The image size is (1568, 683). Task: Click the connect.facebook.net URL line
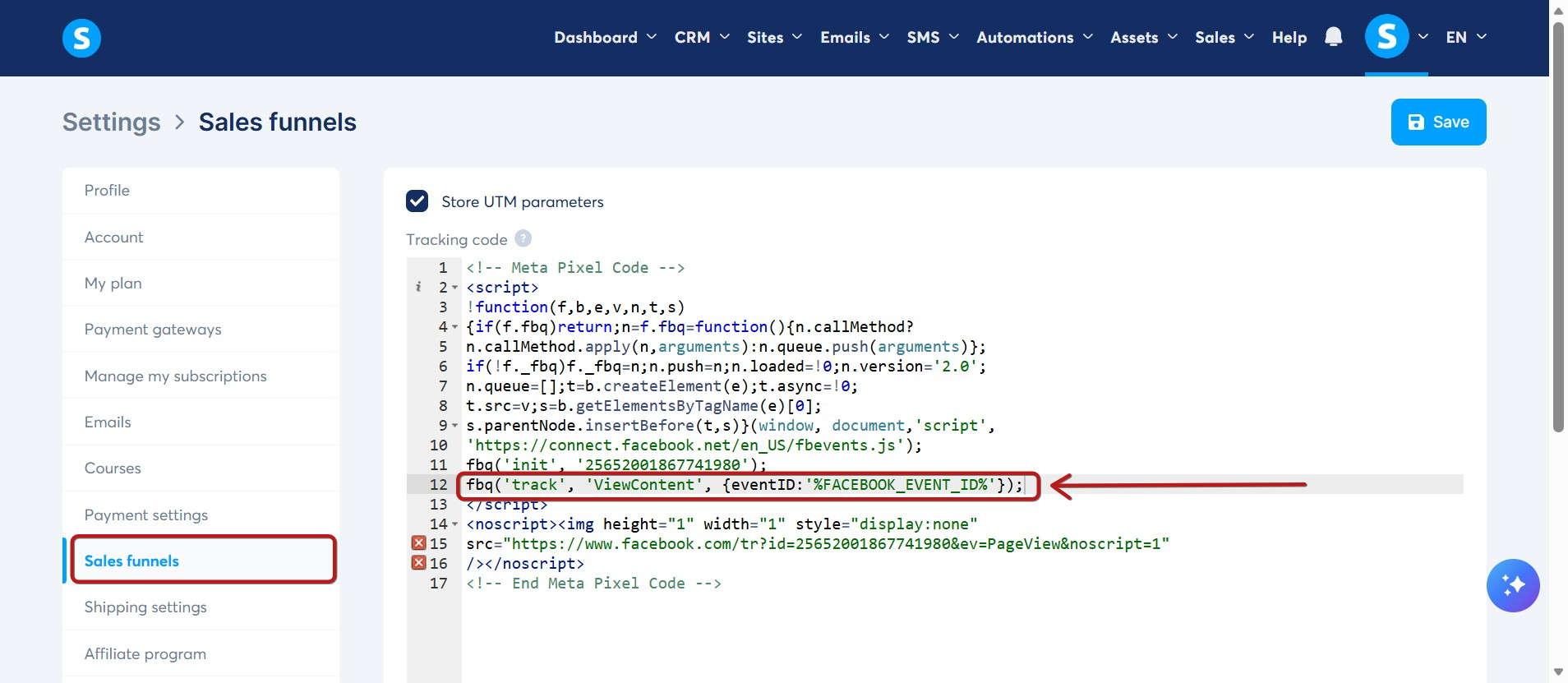(694, 445)
